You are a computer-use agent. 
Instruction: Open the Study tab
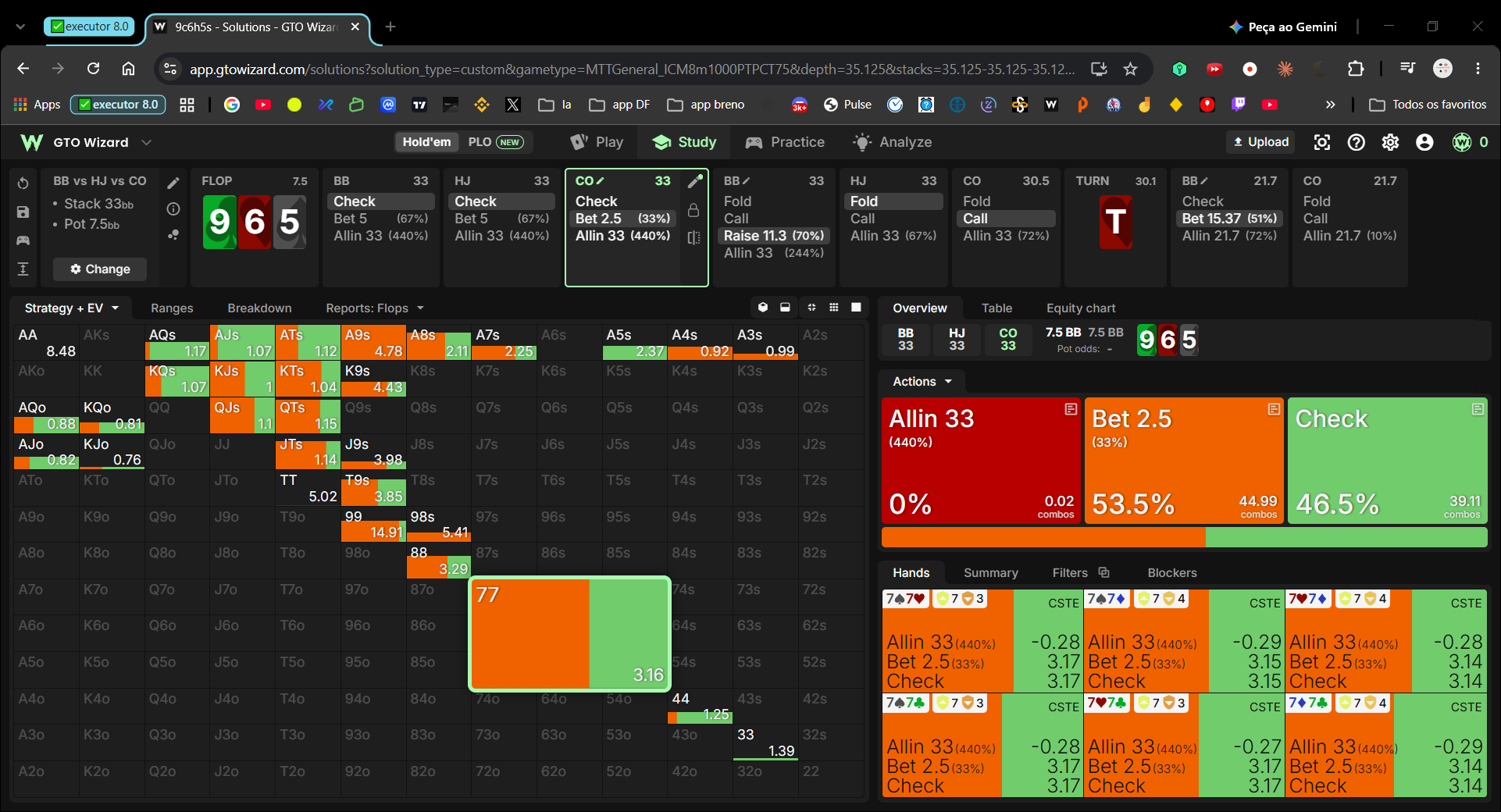(685, 142)
